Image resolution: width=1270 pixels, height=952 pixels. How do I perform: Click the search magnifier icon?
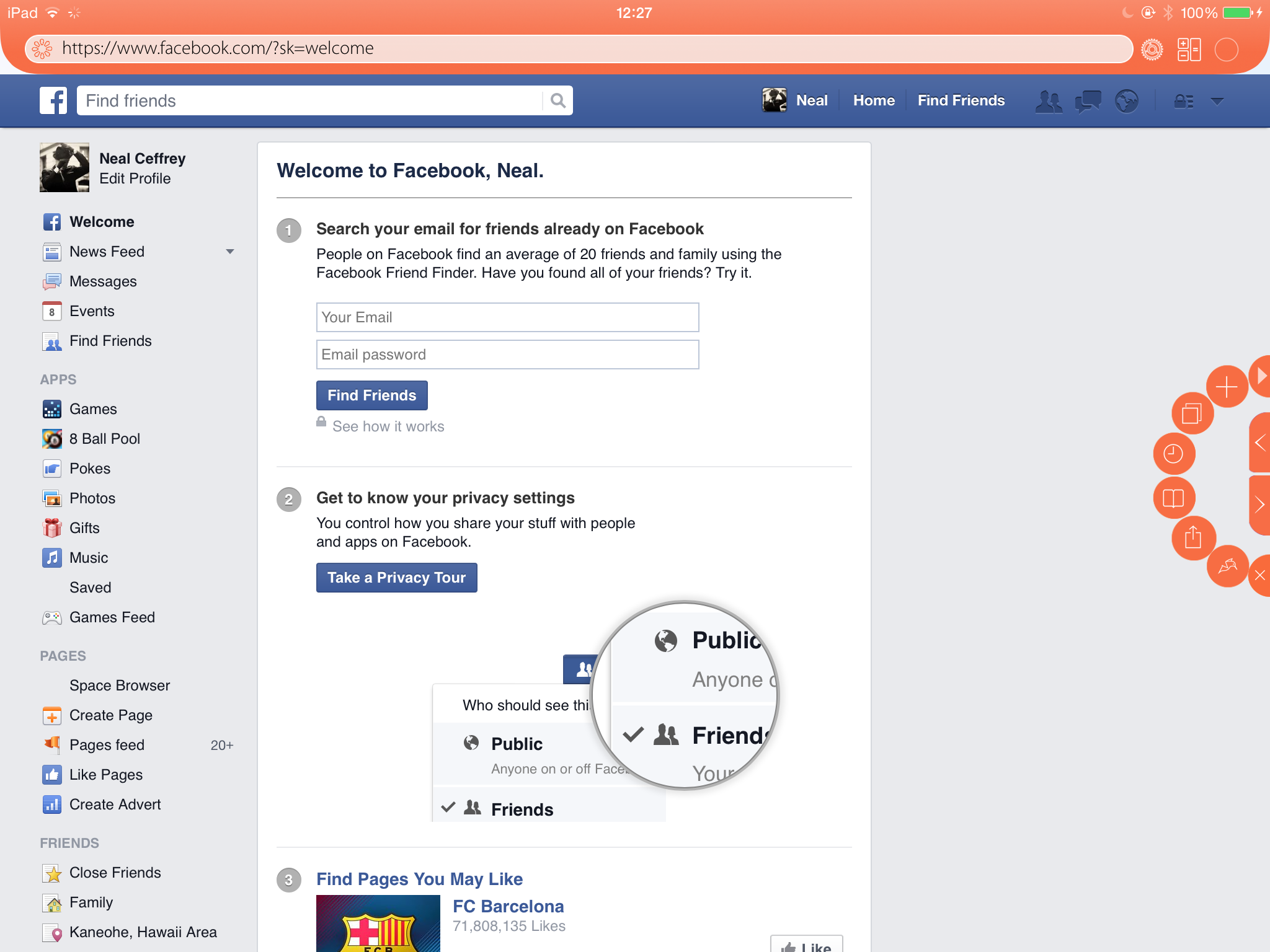(557, 100)
